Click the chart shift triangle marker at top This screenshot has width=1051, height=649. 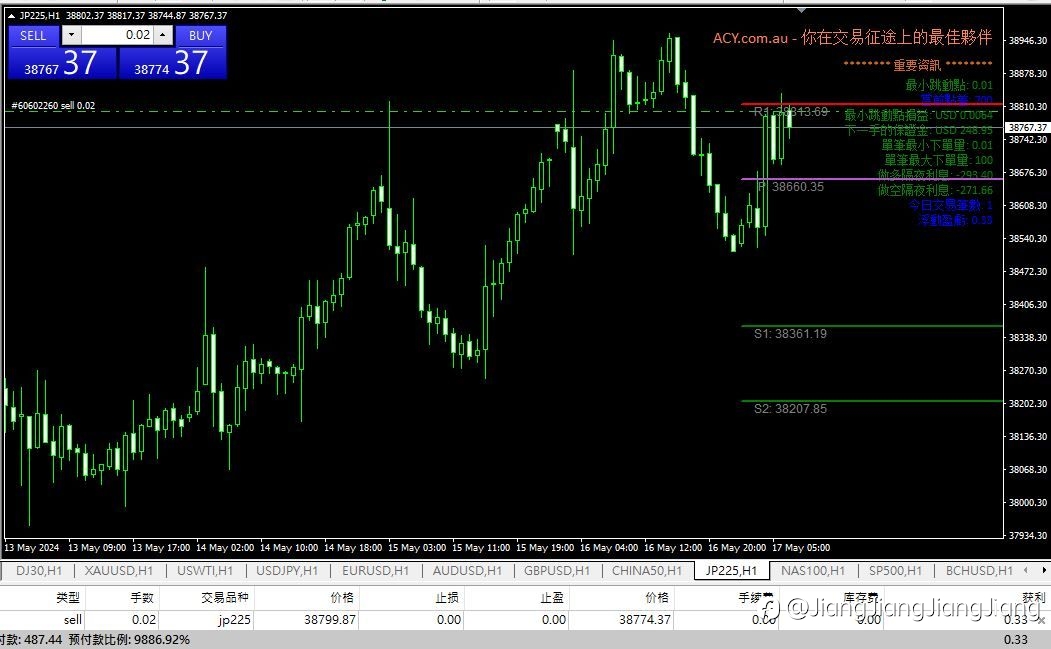pyautogui.click(x=802, y=10)
